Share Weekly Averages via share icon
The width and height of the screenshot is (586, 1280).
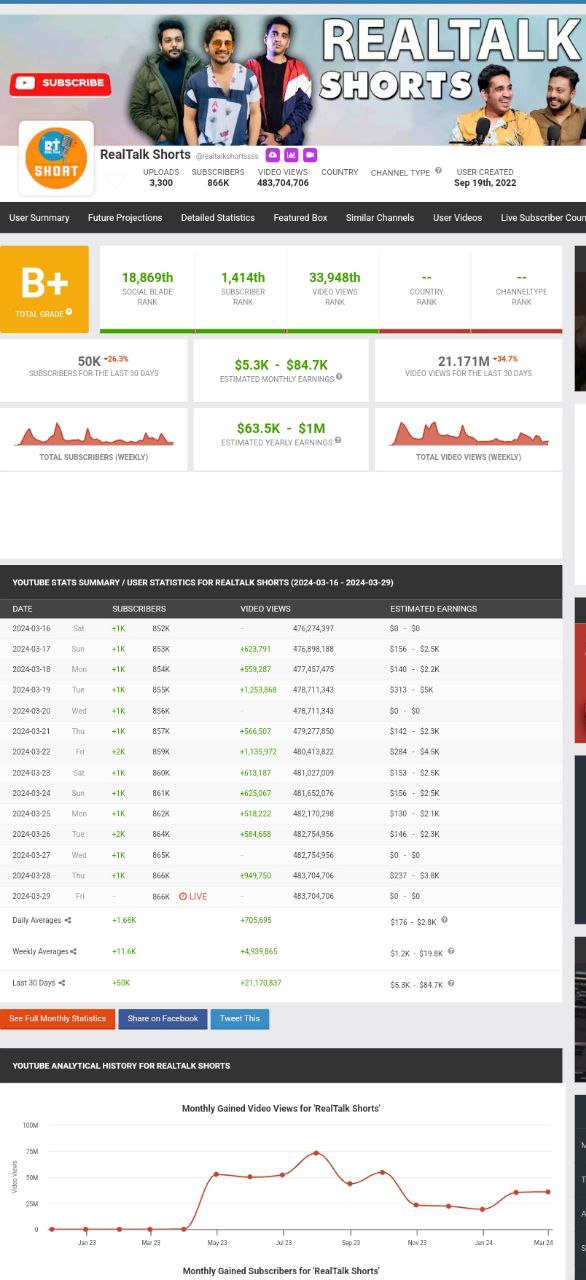pos(74,952)
